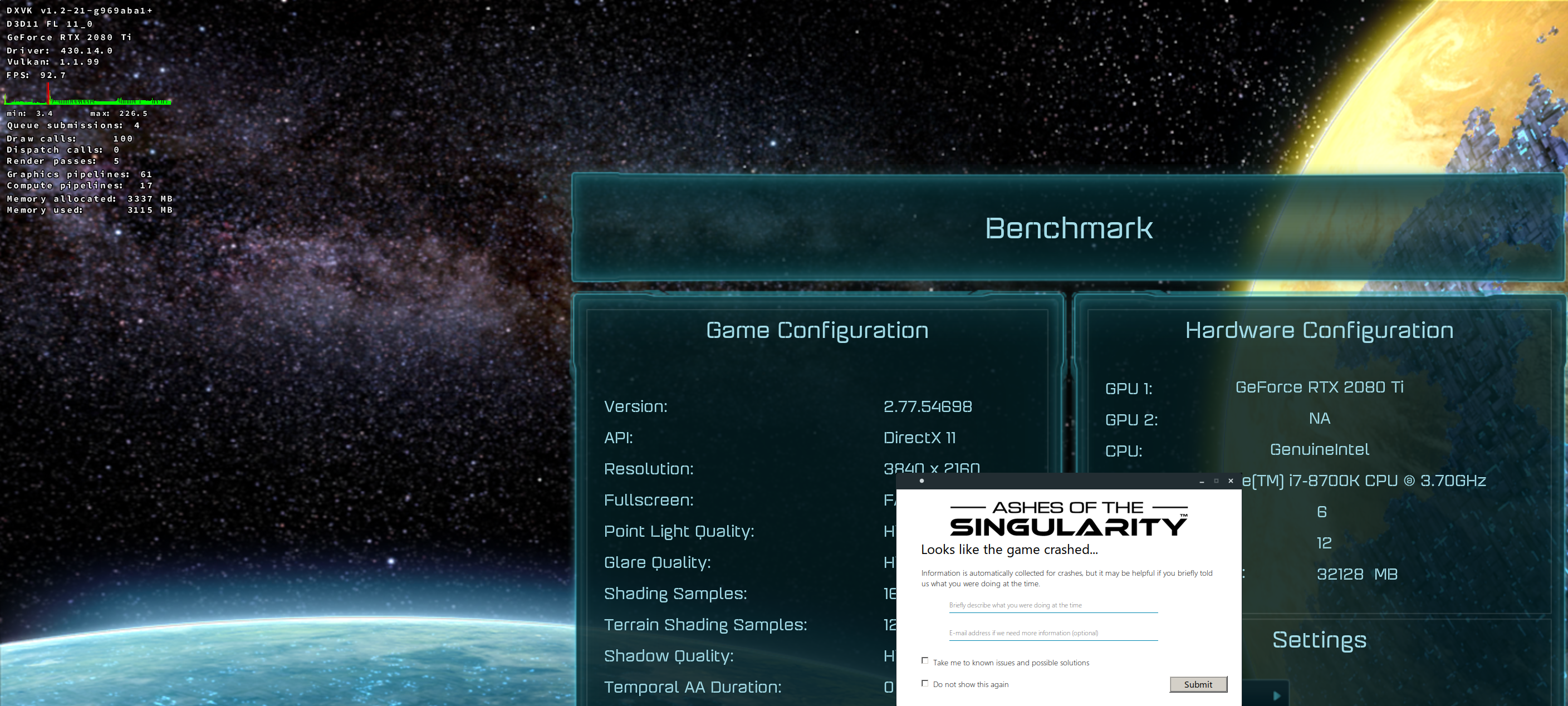
Task: Click the FPS frametime graph in the DXVK overlay
Action: pyautogui.click(x=89, y=94)
